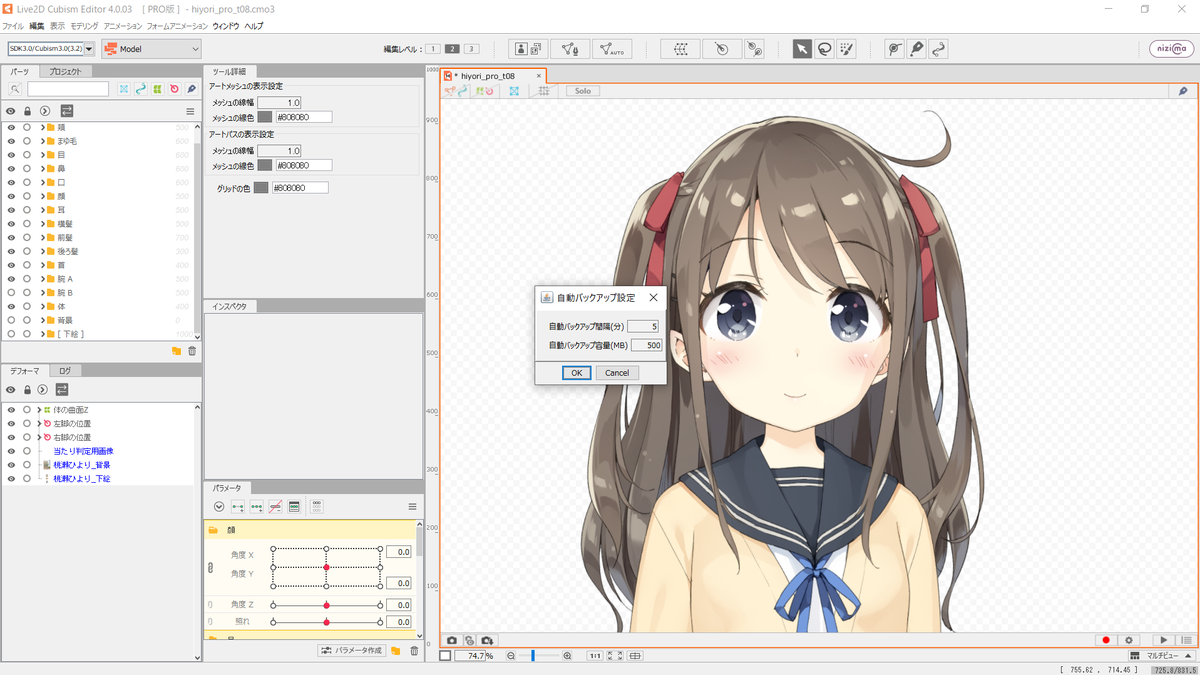Screen dimensions: 1200x675
Task: Open the automatic mesh generator (AUTO) tool
Action: (x=610, y=48)
